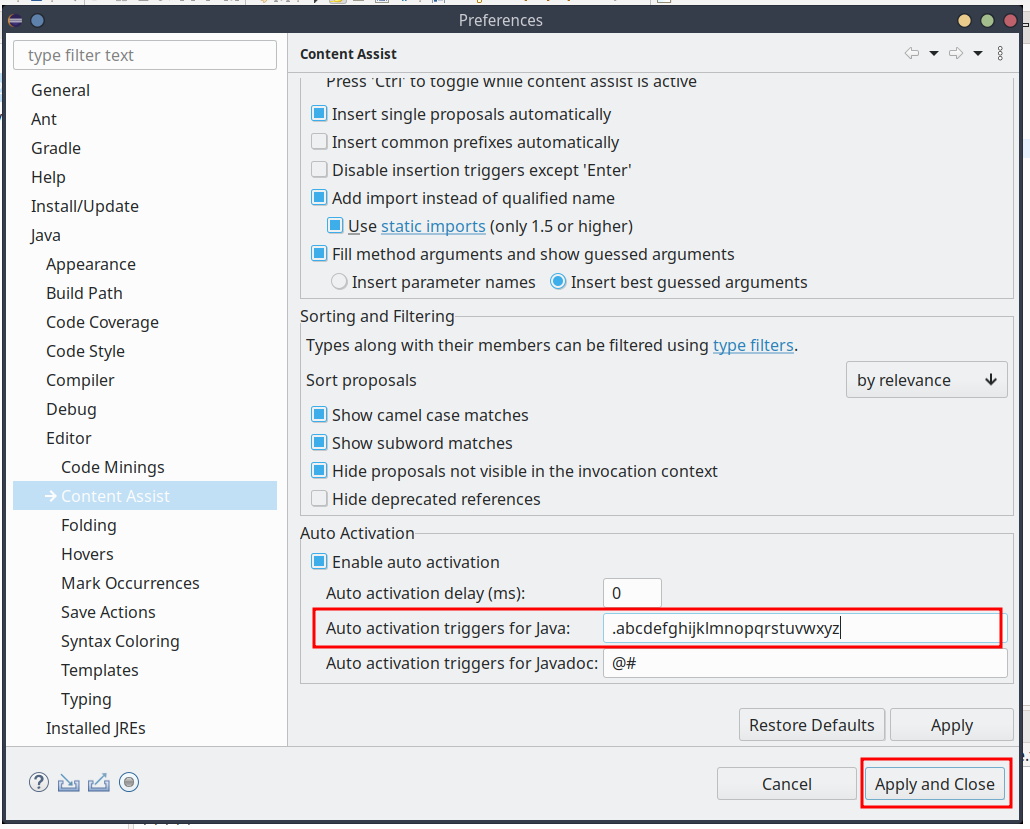Viewport: 1030px width, 829px height.
Task: Click the Help question mark icon
Action: [x=39, y=782]
